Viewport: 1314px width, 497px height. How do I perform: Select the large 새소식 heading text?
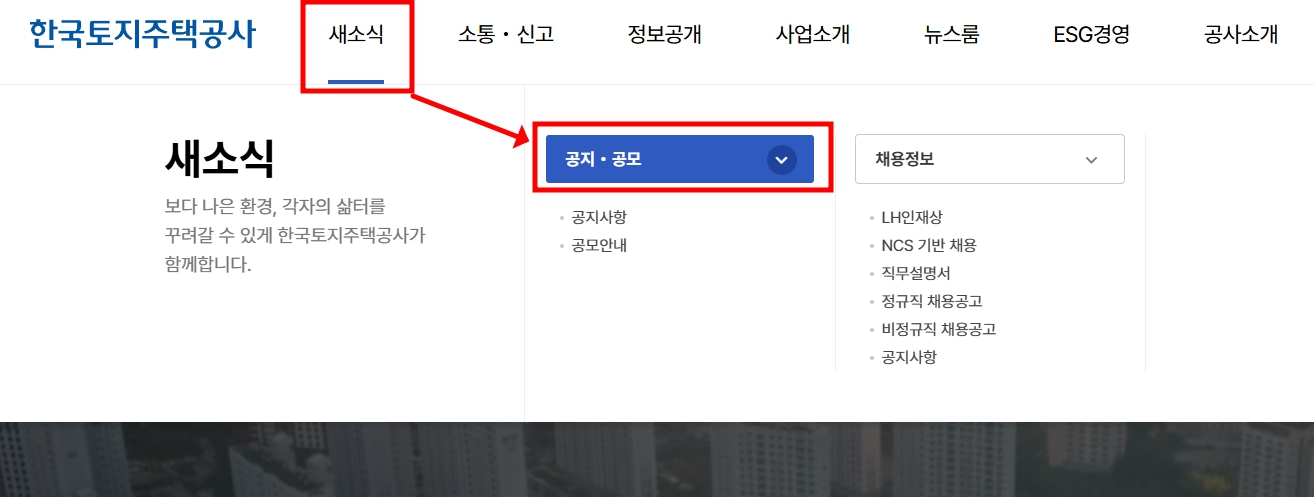click(219, 159)
